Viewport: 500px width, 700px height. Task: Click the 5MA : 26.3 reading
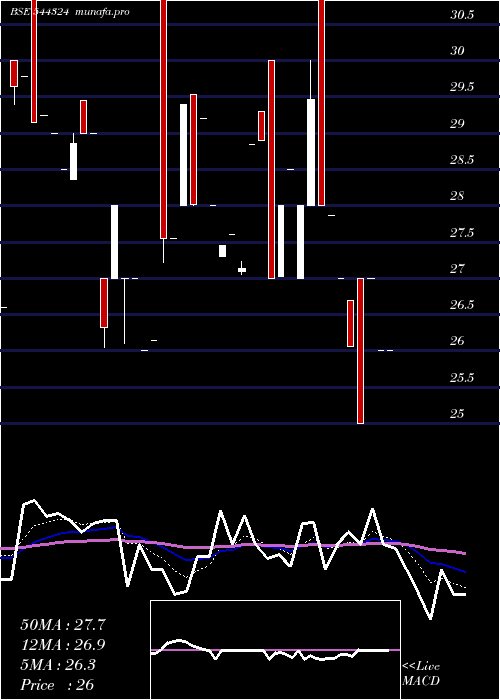tap(58, 665)
